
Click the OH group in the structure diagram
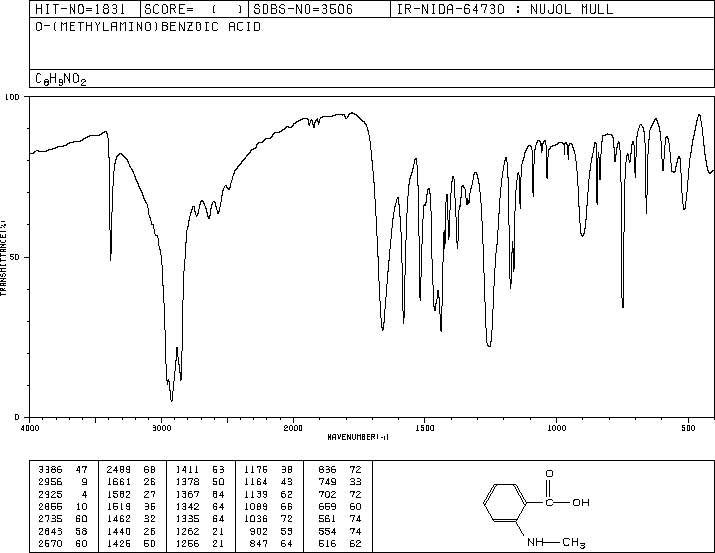pos(581,502)
